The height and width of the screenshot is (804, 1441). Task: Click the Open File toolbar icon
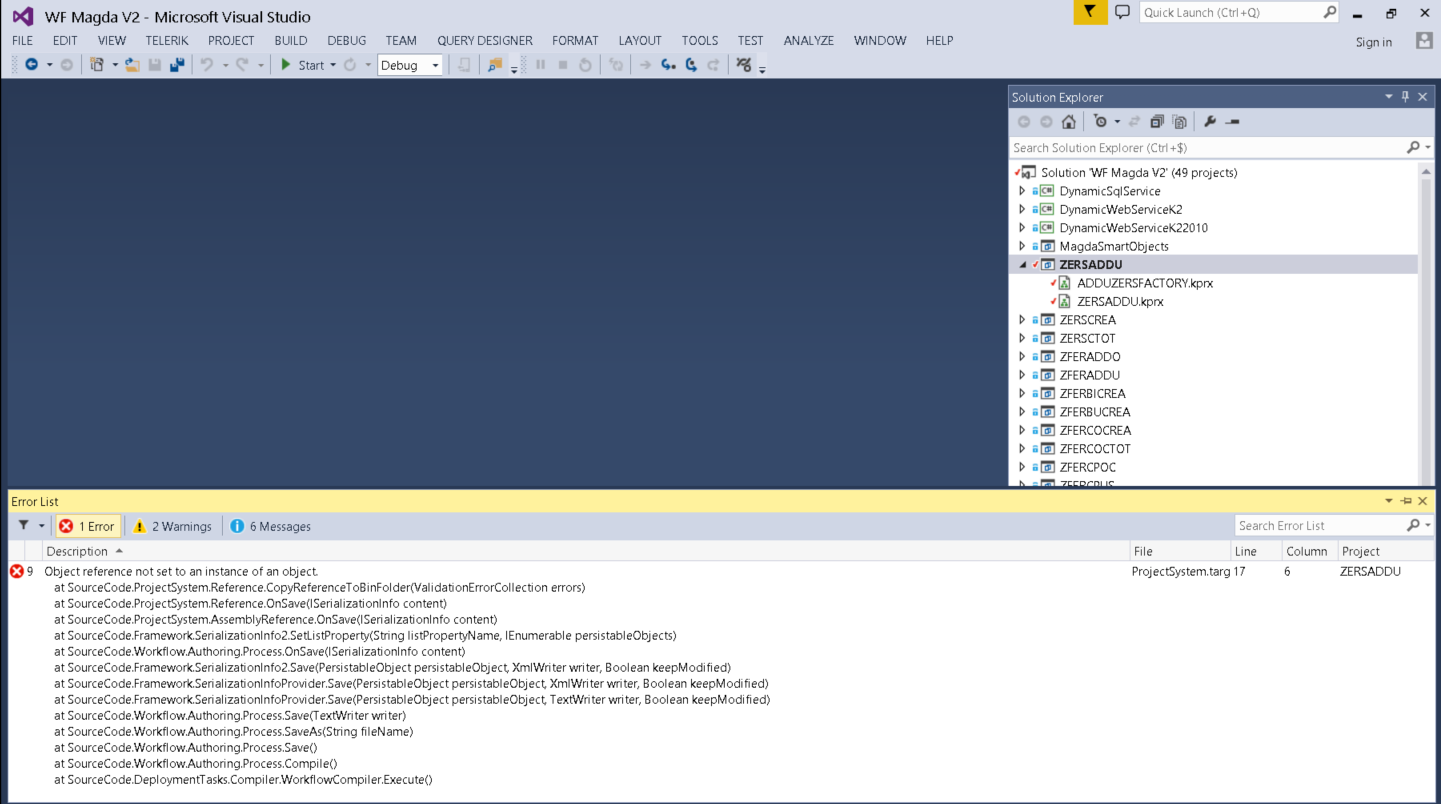[132, 65]
